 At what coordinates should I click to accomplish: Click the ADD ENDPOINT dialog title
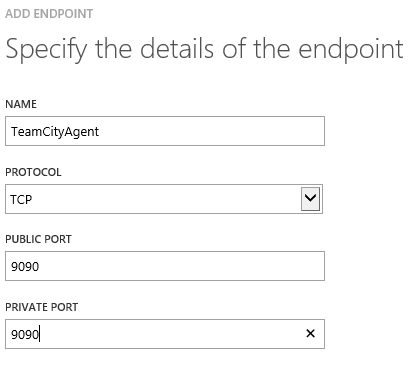click(49, 14)
